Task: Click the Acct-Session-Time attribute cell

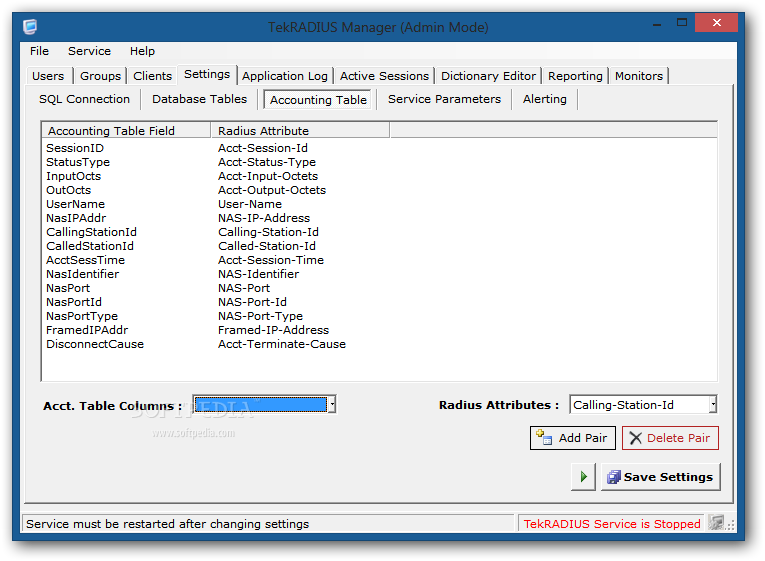Action: pyautogui.click(x=271, y=260)
